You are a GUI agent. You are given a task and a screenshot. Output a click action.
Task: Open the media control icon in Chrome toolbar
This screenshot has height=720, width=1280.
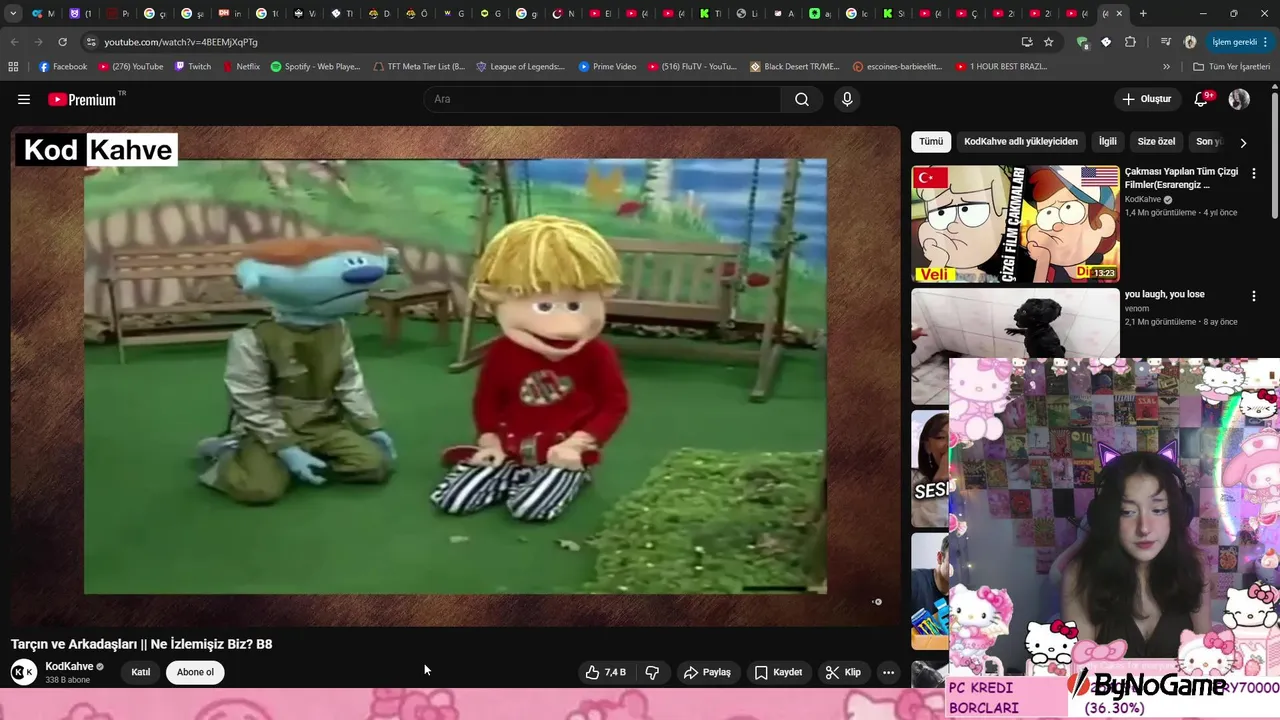point(1166,42)
